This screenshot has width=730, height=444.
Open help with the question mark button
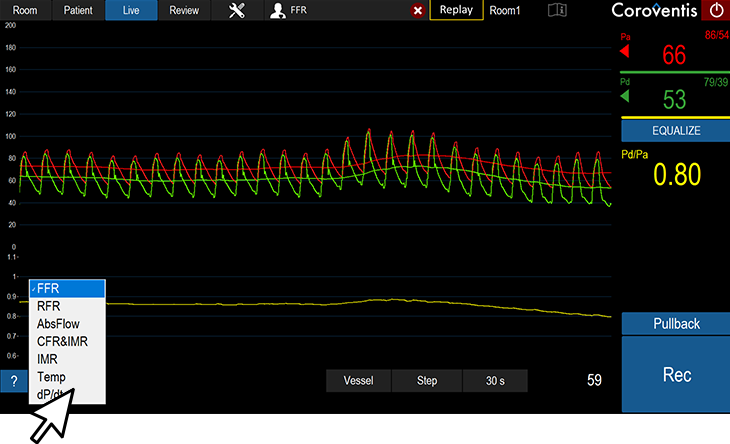14,381
